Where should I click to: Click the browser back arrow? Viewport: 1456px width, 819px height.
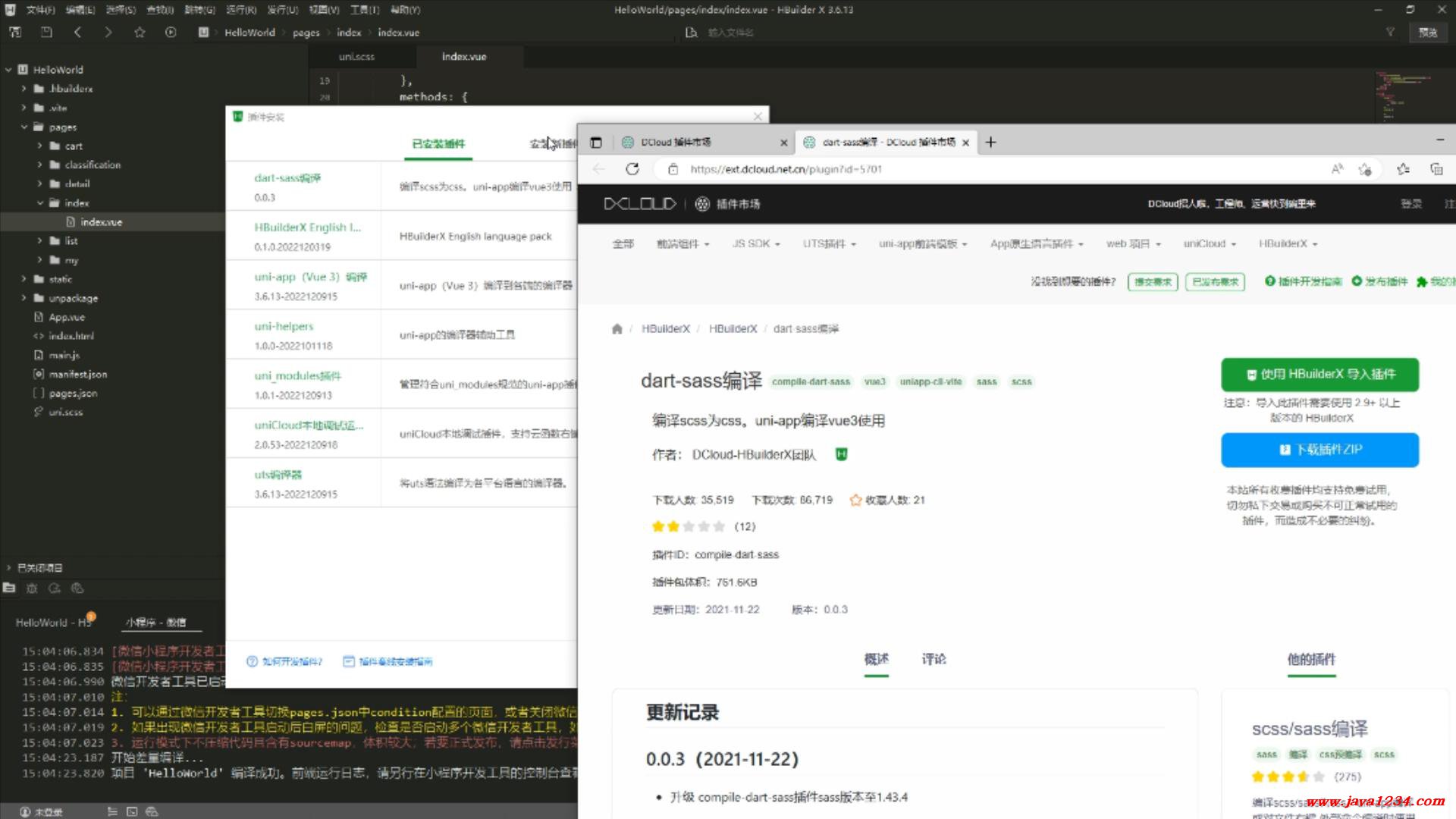point(599,169)
